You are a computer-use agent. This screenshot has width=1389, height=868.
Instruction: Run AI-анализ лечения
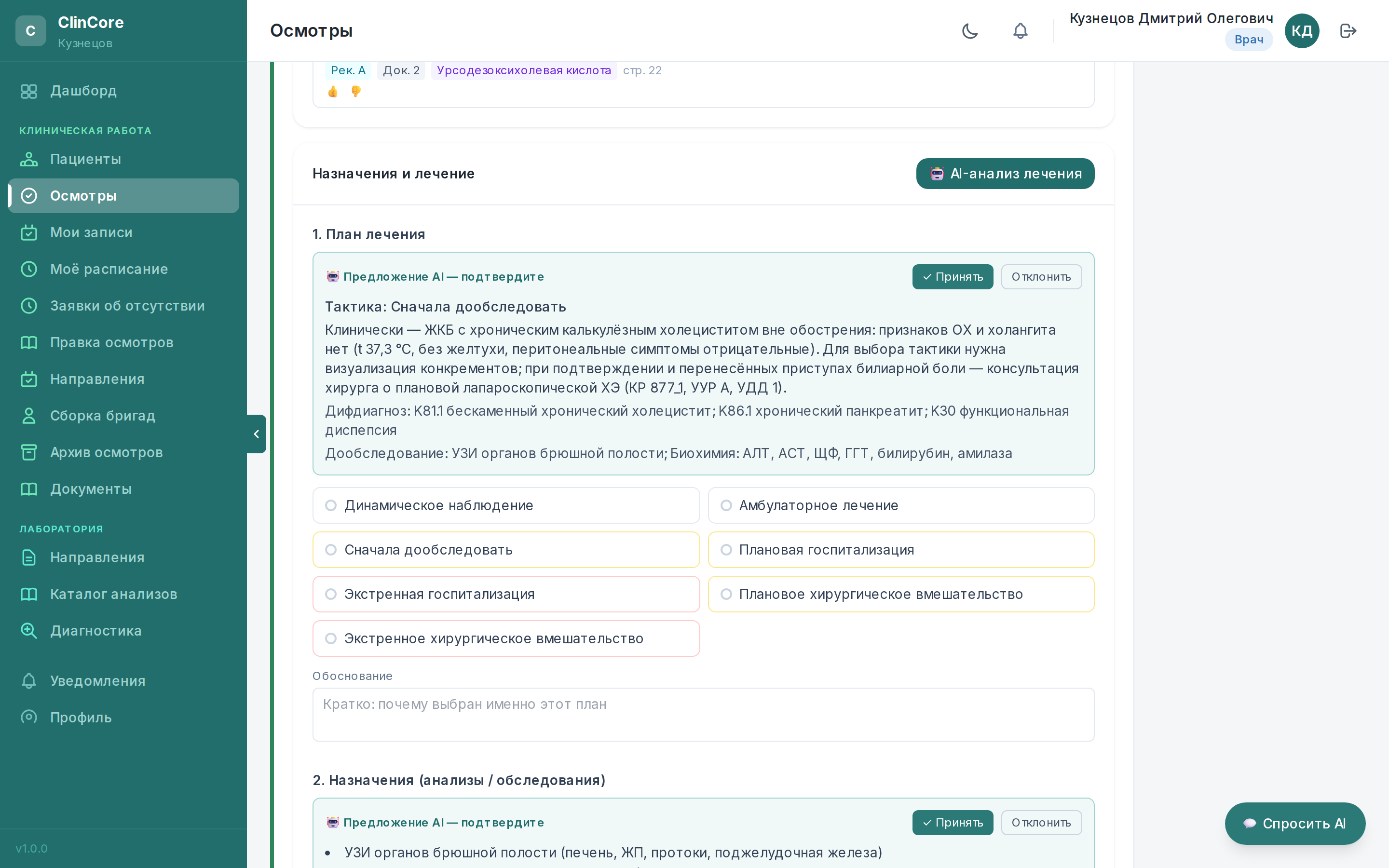tap(1005, 174)
